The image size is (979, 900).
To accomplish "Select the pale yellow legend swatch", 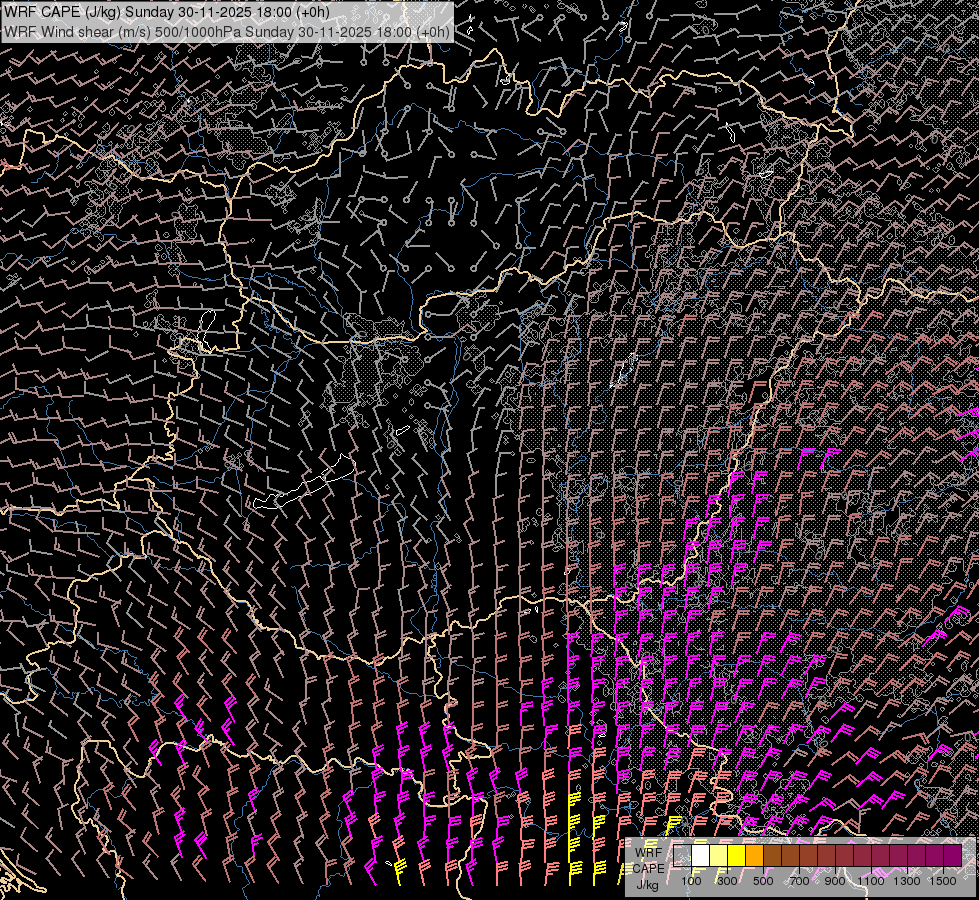I will pos(719,856).
